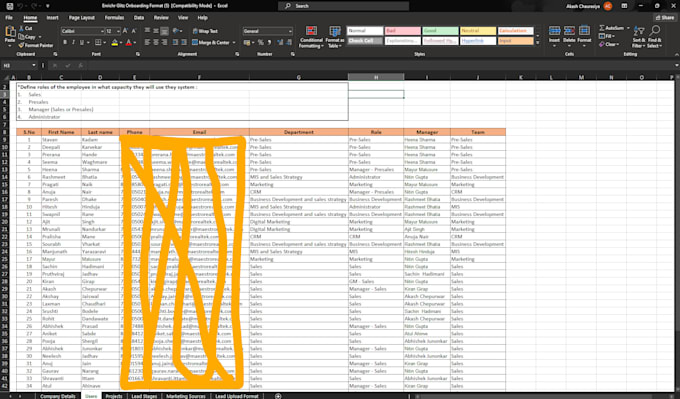
Task: Open the font name Calibri dropdown
Action: pyautogui.click(x=102, y=31)
